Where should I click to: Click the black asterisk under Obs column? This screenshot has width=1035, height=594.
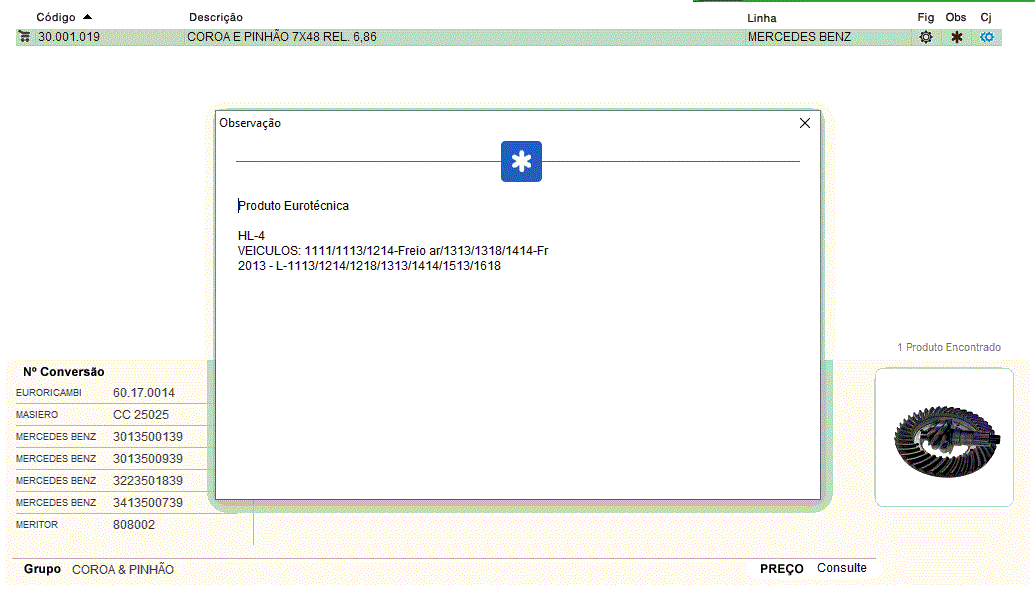pyautogui.click(x=957, y=37)
